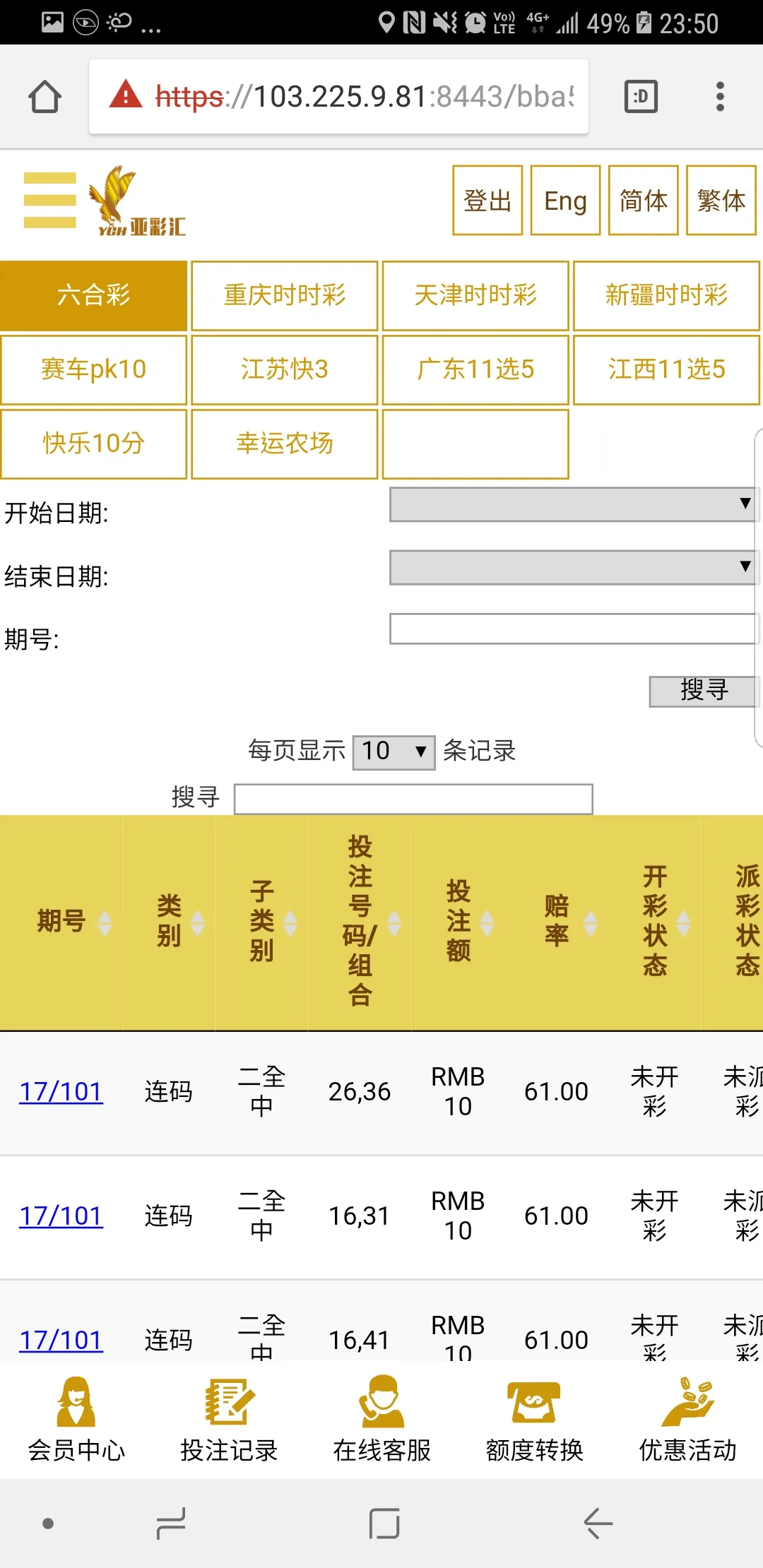Switch language to Eng
Screen dimensions: 763x1568
(565, 201)
